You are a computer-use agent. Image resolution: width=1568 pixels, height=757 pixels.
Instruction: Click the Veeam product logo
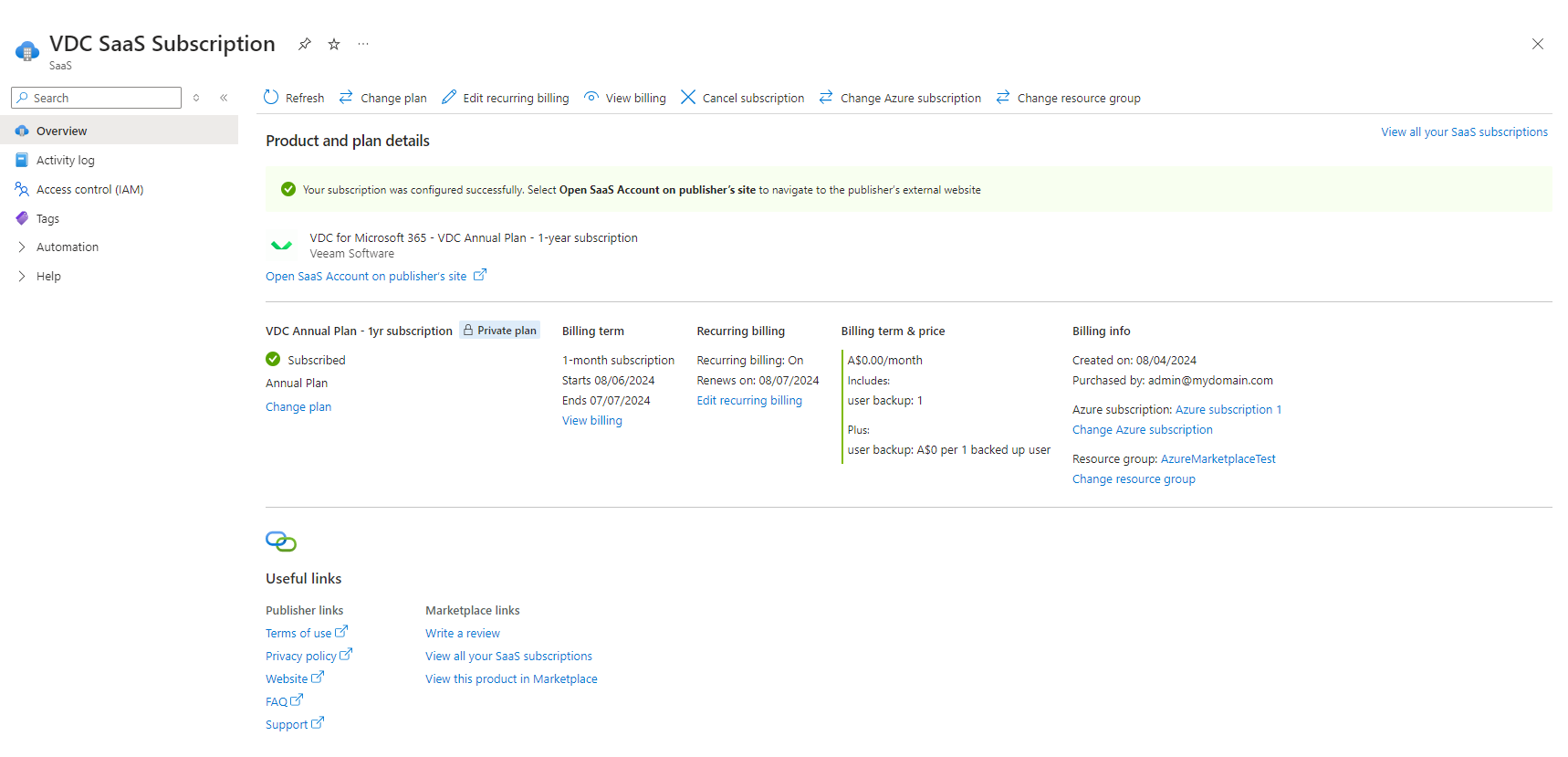pos(282,245)
